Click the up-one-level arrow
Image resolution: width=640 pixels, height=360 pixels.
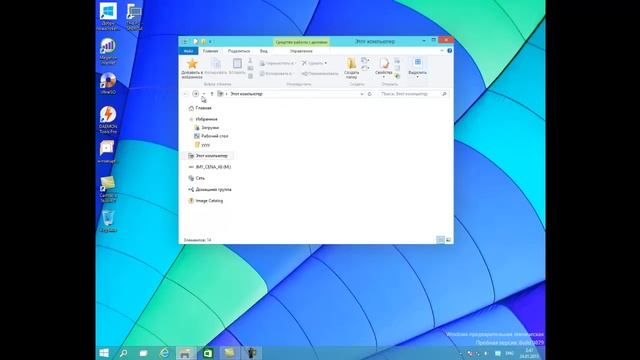(211, 94)
